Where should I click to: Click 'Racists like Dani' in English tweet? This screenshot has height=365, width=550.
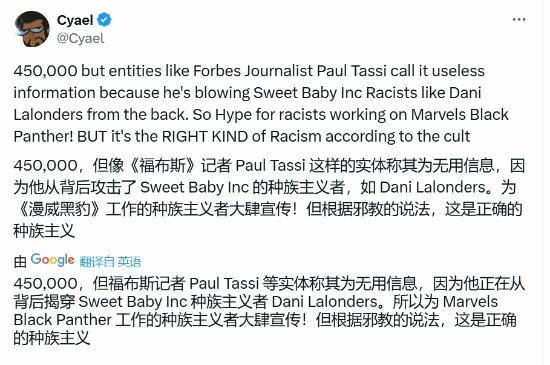click(423, 93)
